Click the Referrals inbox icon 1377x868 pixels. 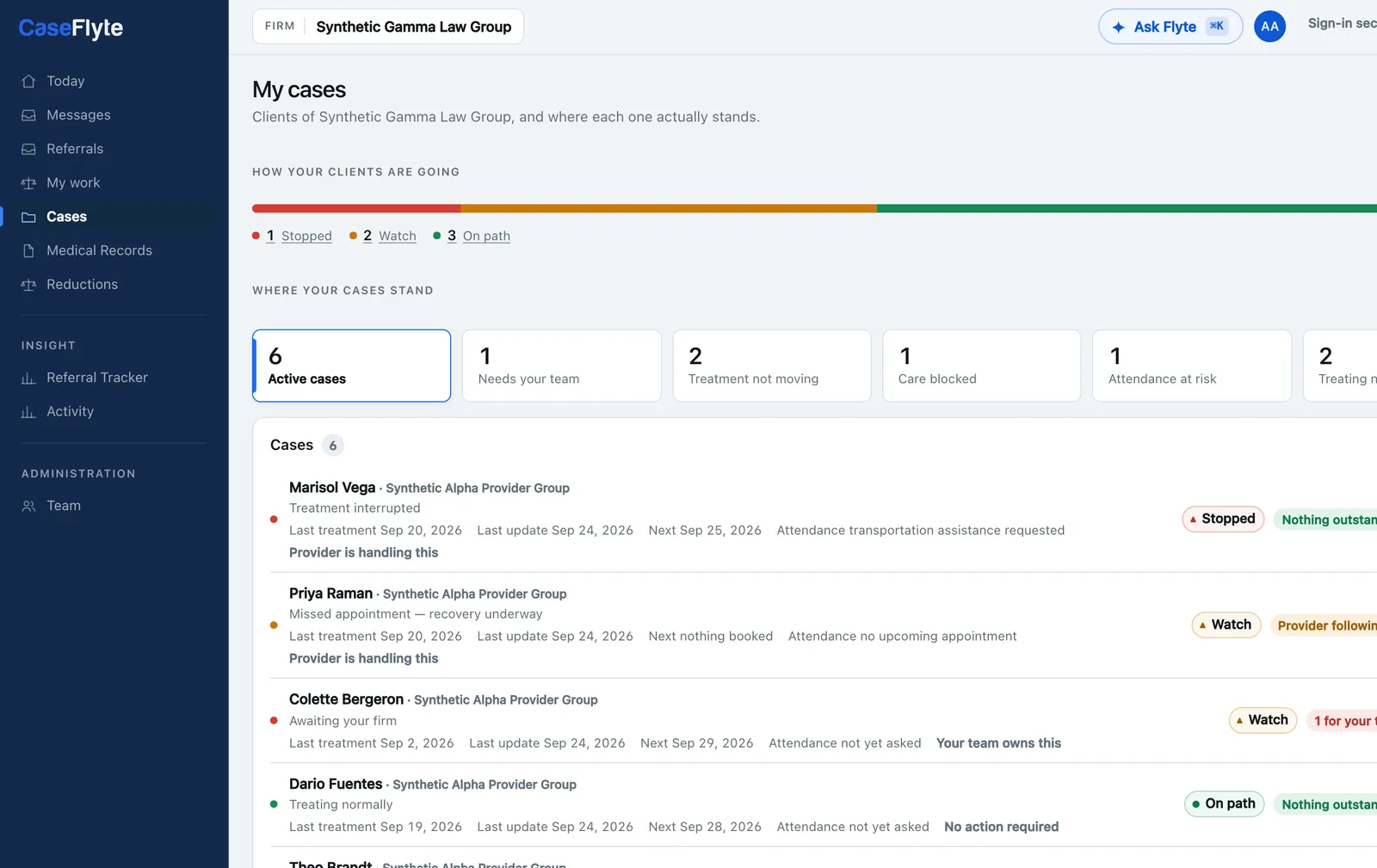point(28,149)
